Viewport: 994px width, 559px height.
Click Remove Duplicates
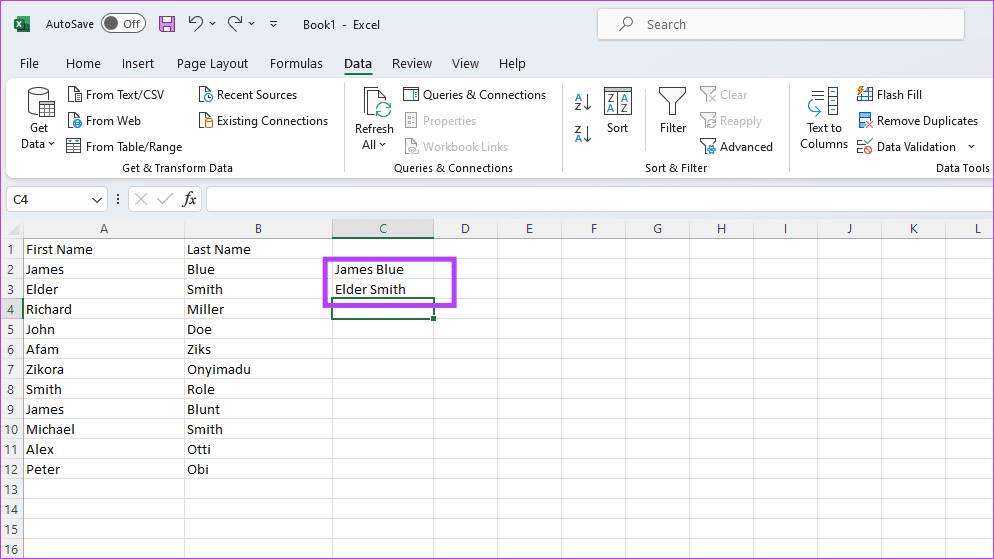tap(917, 120)
